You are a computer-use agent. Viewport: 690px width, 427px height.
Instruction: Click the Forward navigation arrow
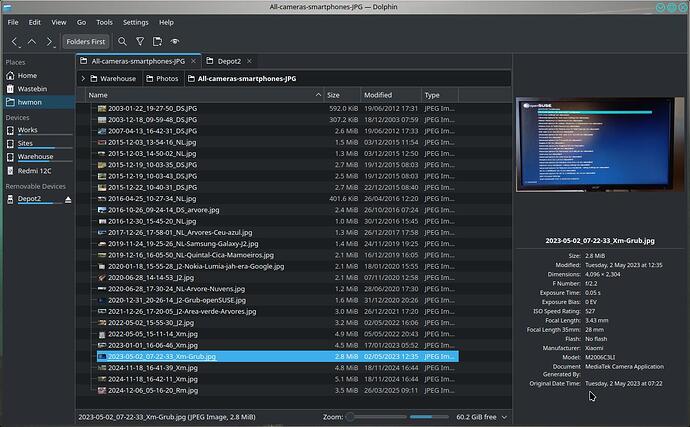[x=49, y=42]
